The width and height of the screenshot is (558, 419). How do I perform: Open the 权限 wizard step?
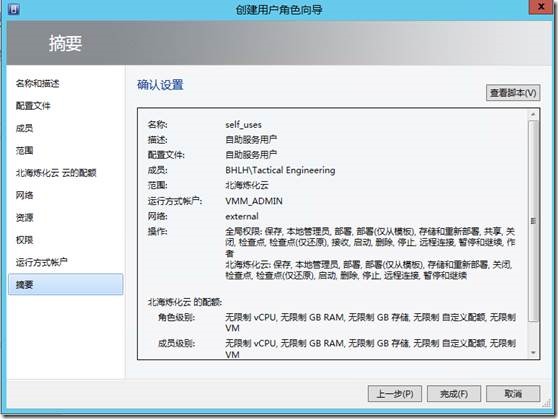pyautogui.click(x=24, y=240)
